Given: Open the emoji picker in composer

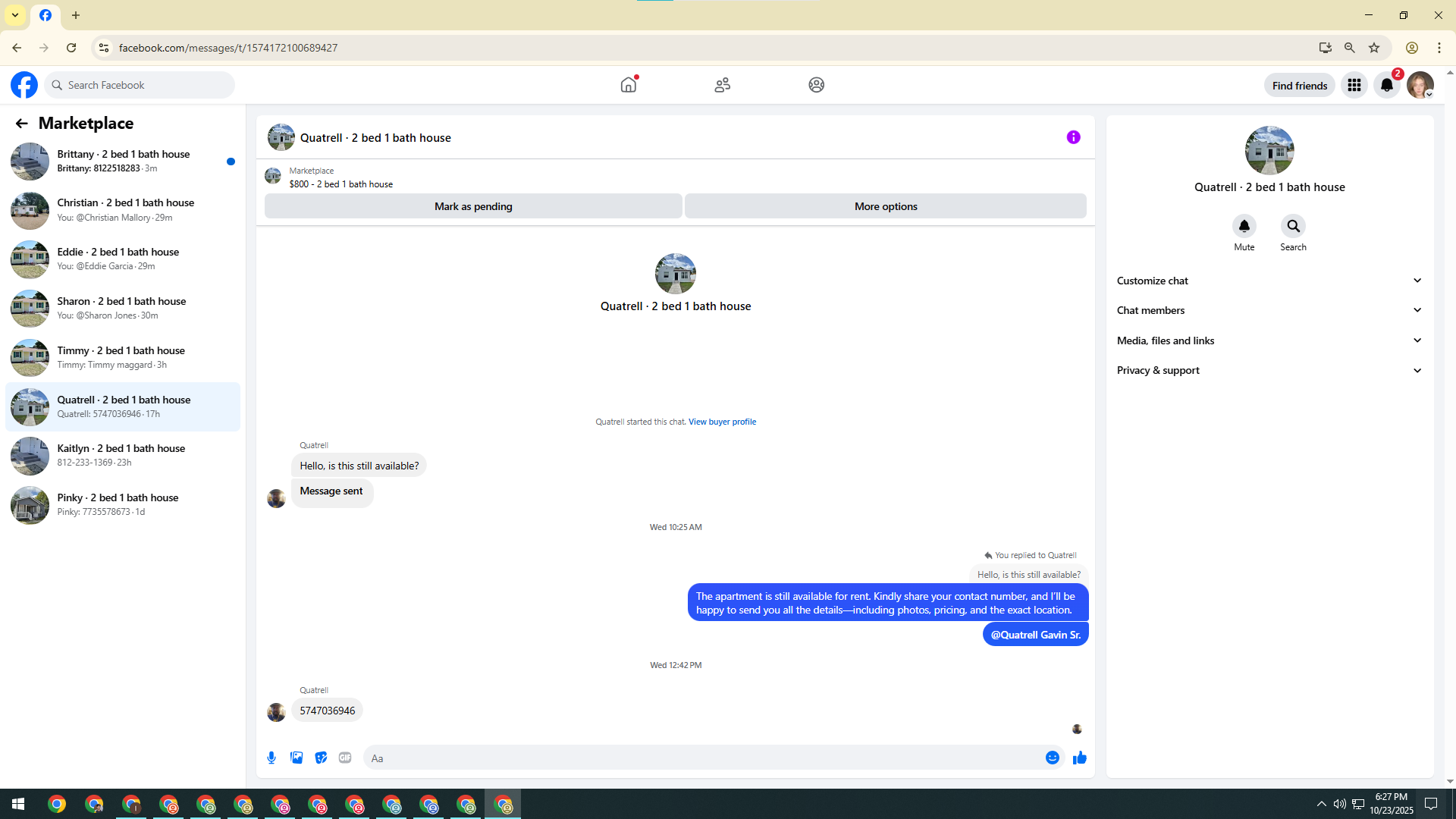Looking at the screenshot, I should [x=1052, y=758].
